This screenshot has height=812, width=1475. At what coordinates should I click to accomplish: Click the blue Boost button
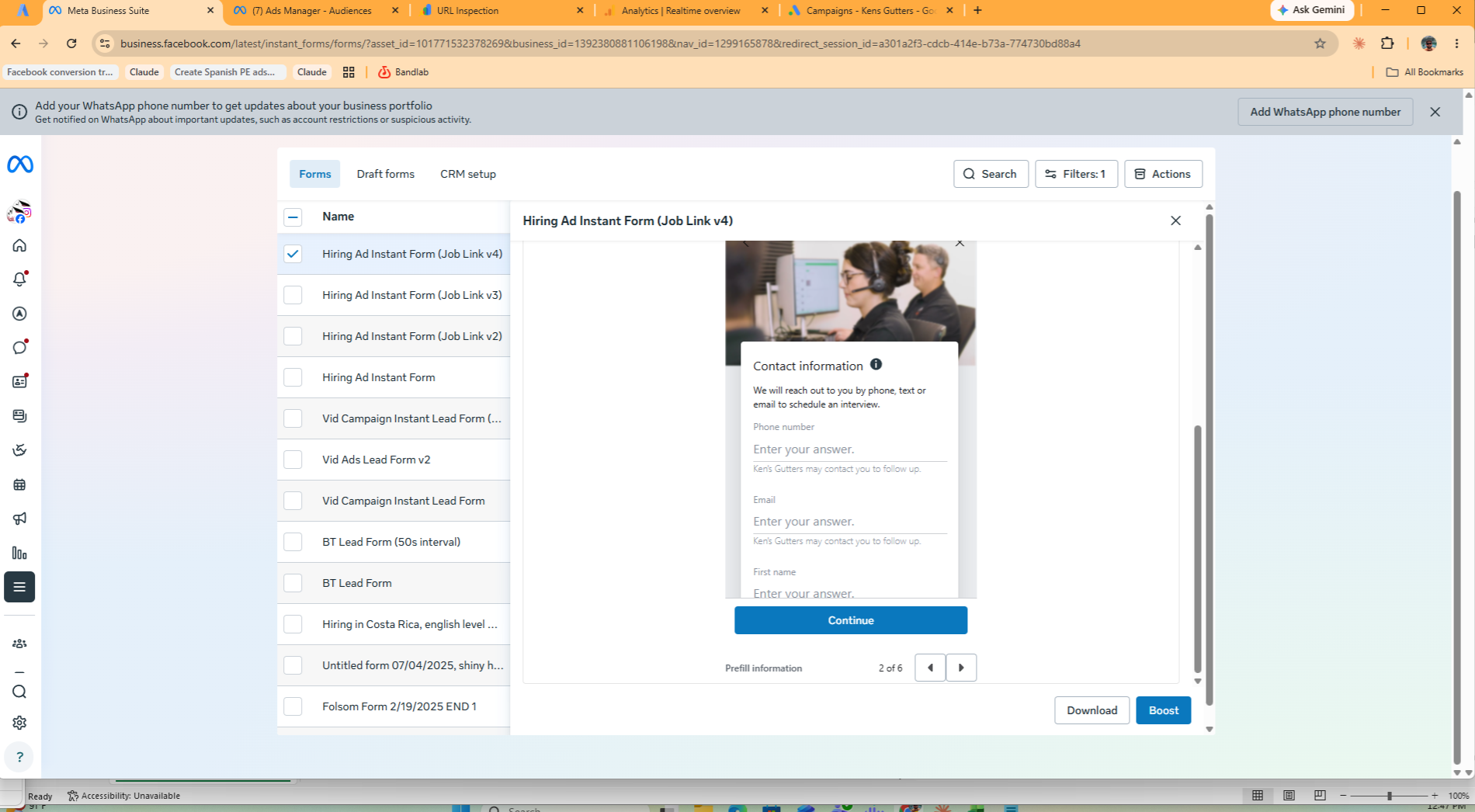pos(1163,710)
